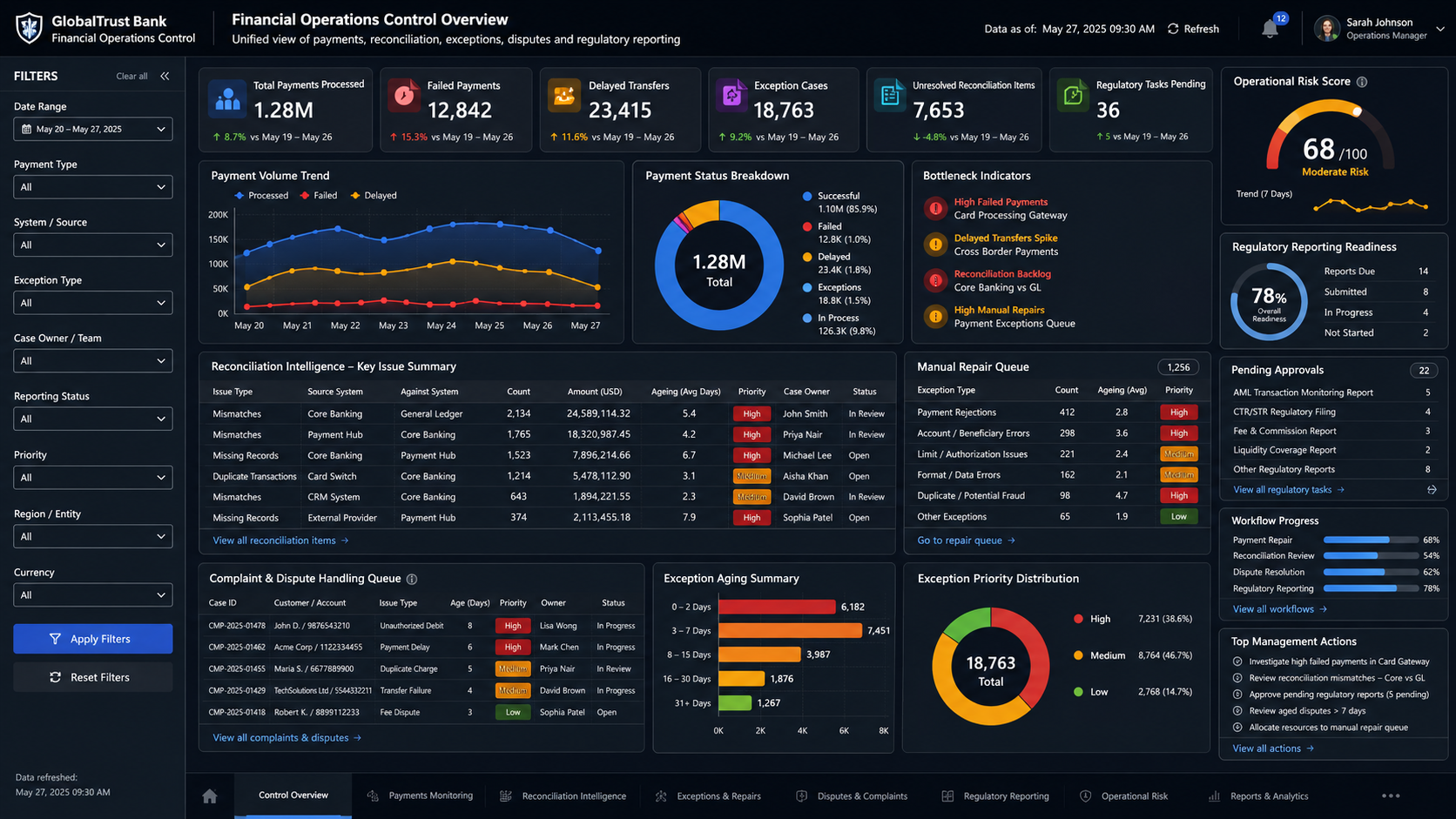The height and width of the screenshot is (819, 1456).
Task: Open View all workflows link
Action: pos(1279,609)
